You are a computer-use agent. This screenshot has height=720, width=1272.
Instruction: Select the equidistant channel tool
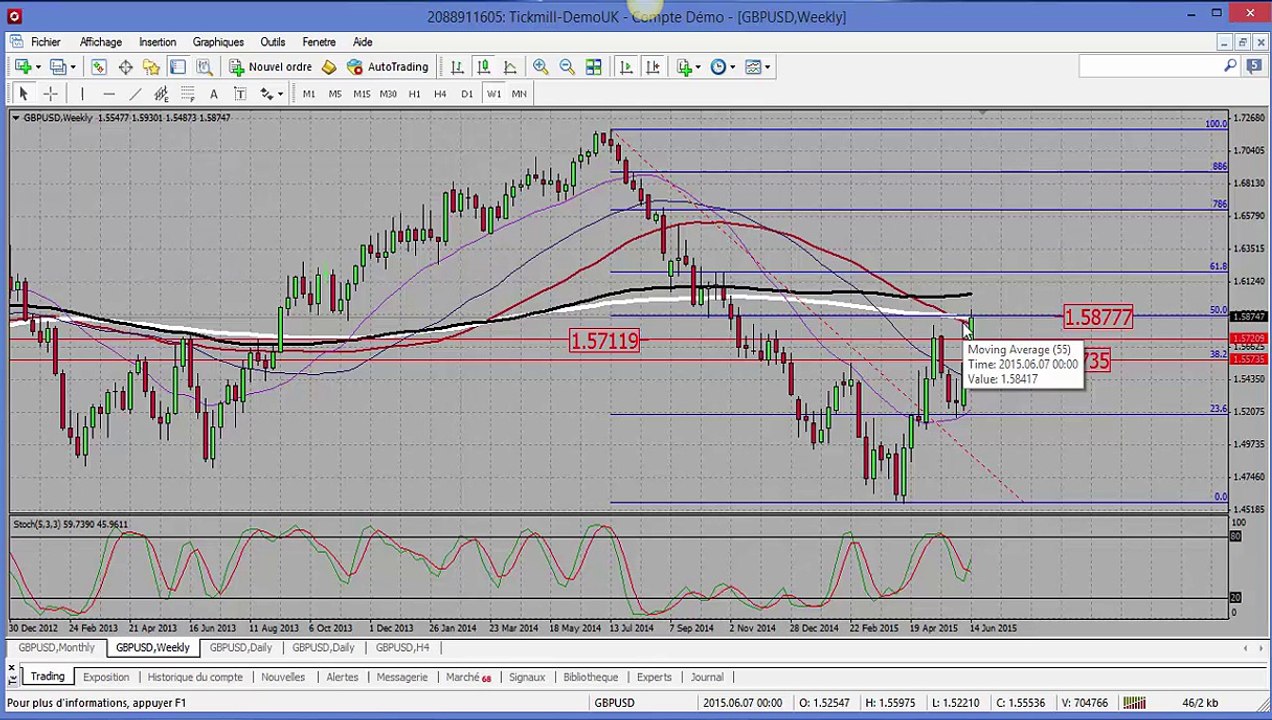(161, 94)
